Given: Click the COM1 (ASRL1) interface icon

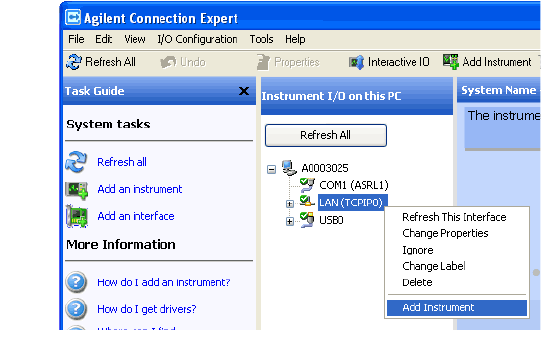Looking at the screenshot, I should pyautogui.click(x=307, y=185).
